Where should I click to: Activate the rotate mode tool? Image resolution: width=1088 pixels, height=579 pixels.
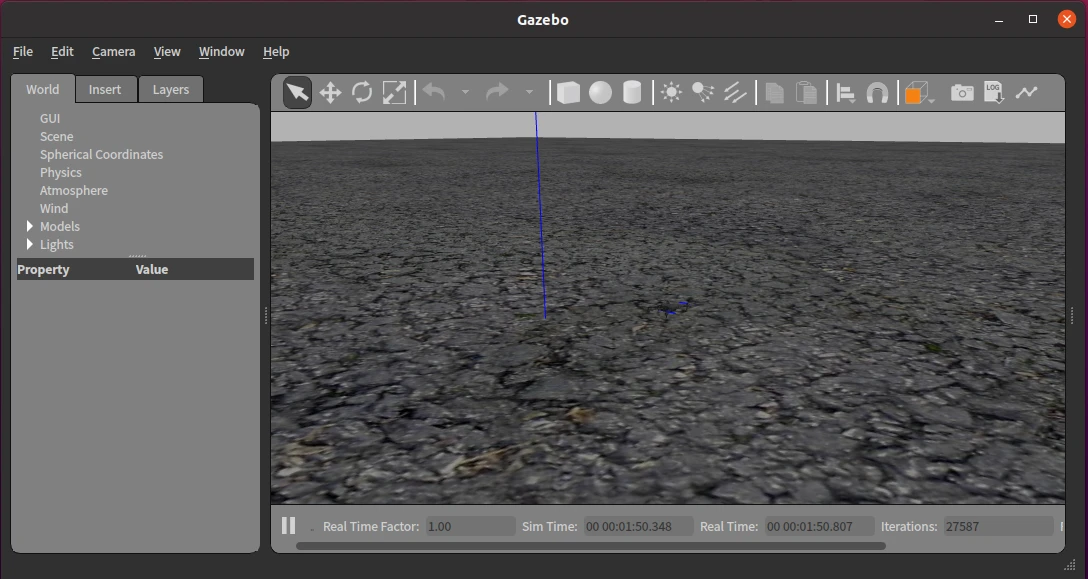362,92
